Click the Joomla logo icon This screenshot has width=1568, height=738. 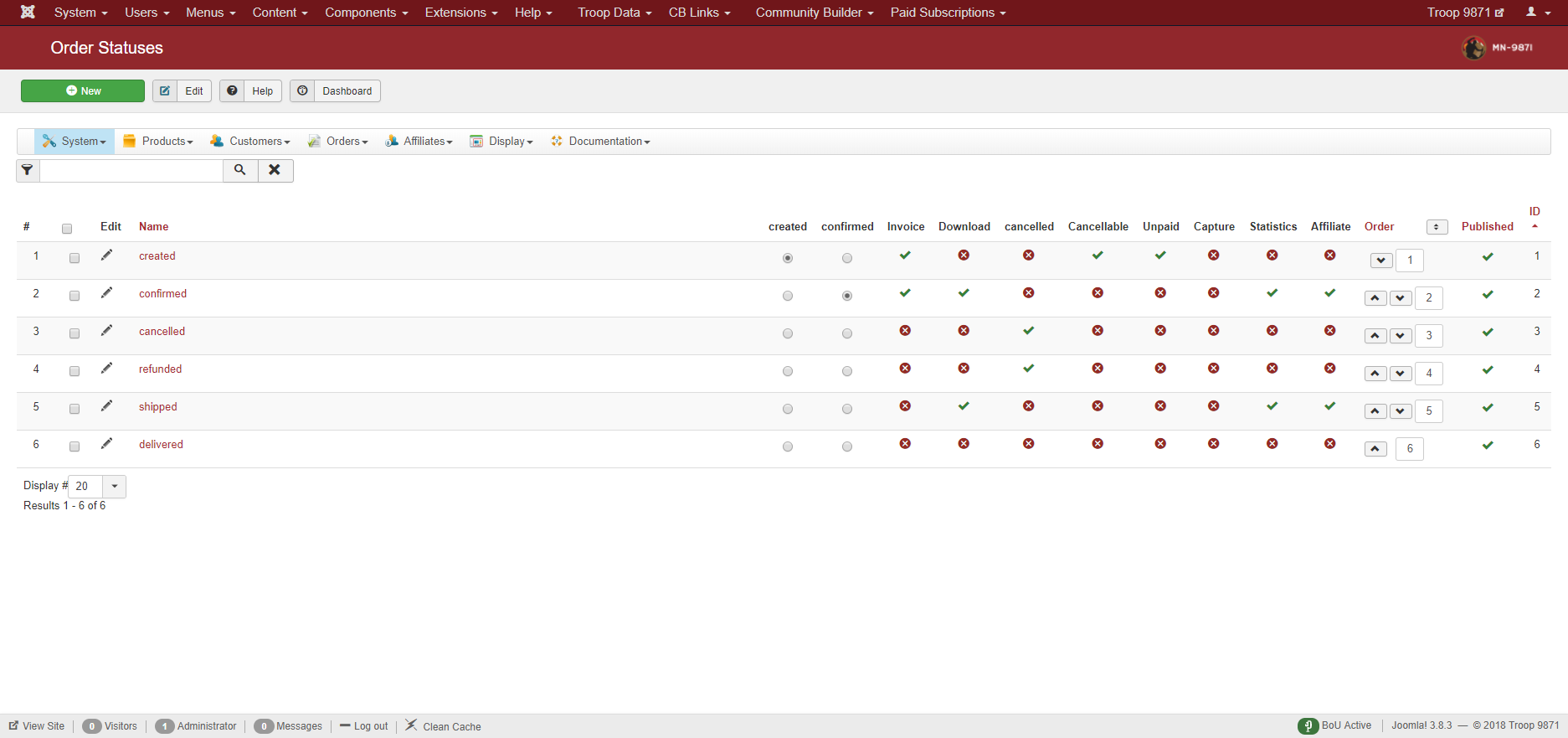click(x=28, y=13)
